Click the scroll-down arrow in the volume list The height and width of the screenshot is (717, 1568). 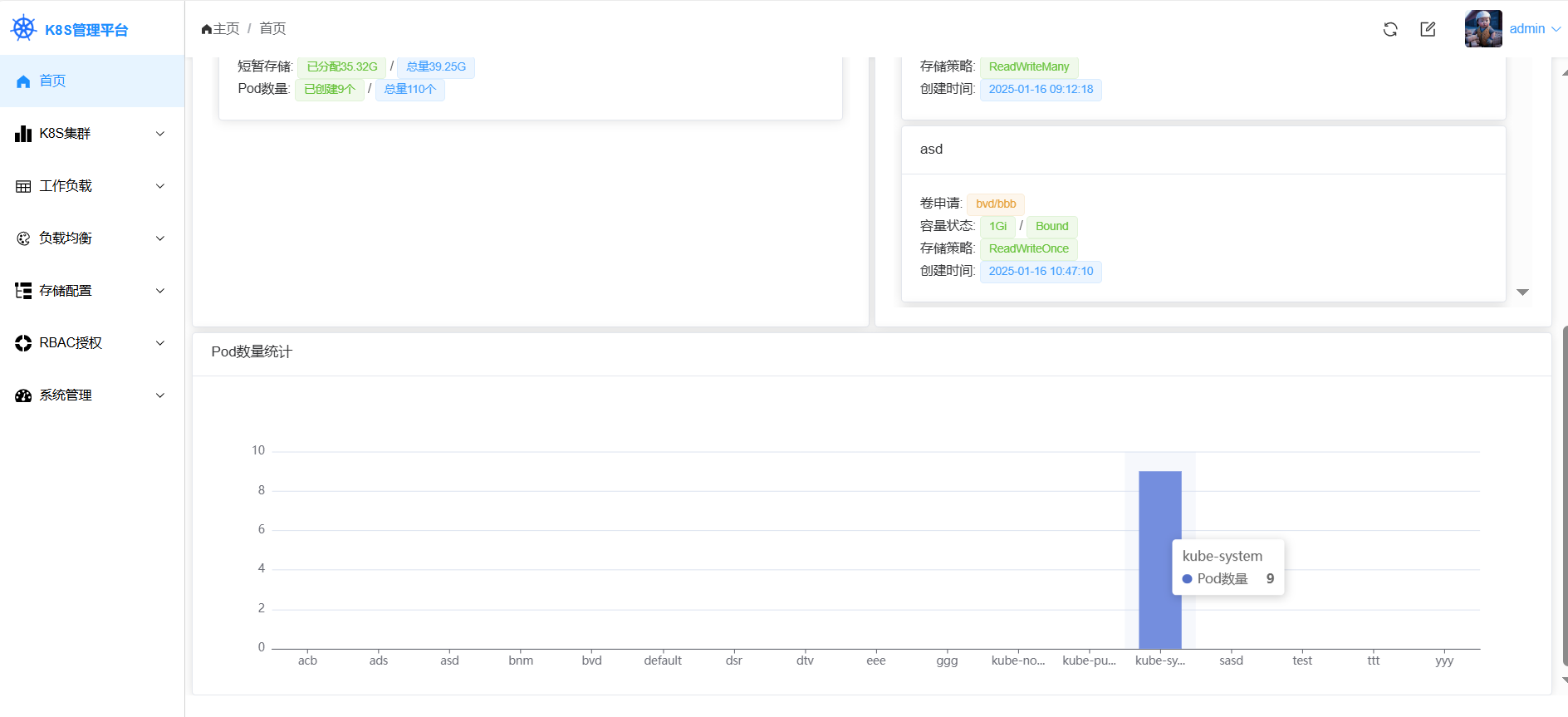tap(1522, 292)
